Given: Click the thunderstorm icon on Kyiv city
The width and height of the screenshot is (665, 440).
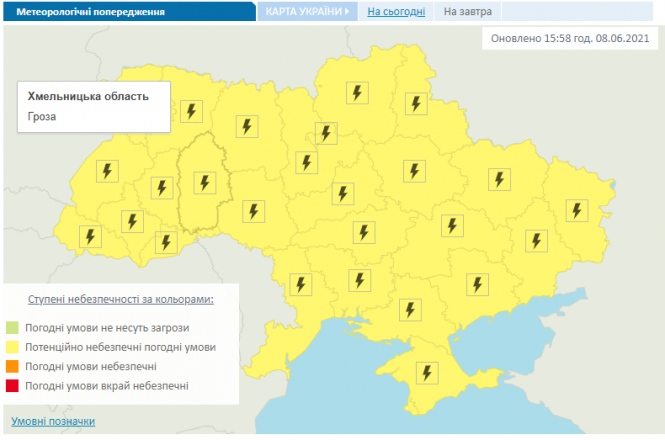Looking at the screenshot, I should click(x=326, y=133).
